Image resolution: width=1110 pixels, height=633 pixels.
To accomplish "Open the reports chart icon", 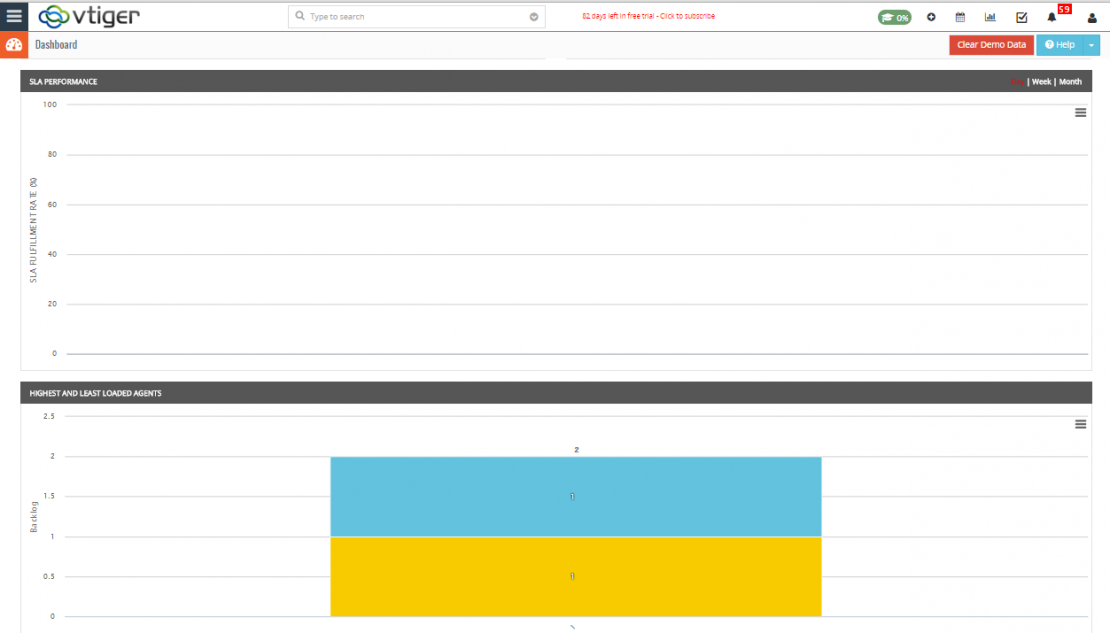I will pyautogui.click(x=991, y=16).
